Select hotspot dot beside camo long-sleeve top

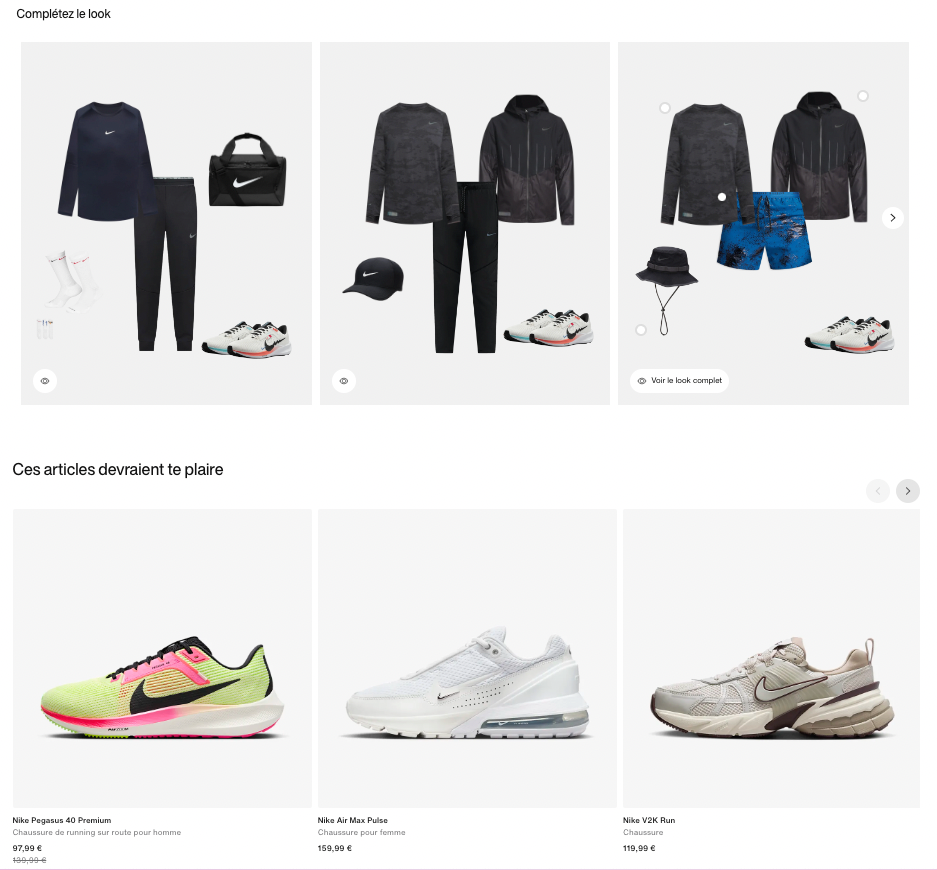click(665, 108)
